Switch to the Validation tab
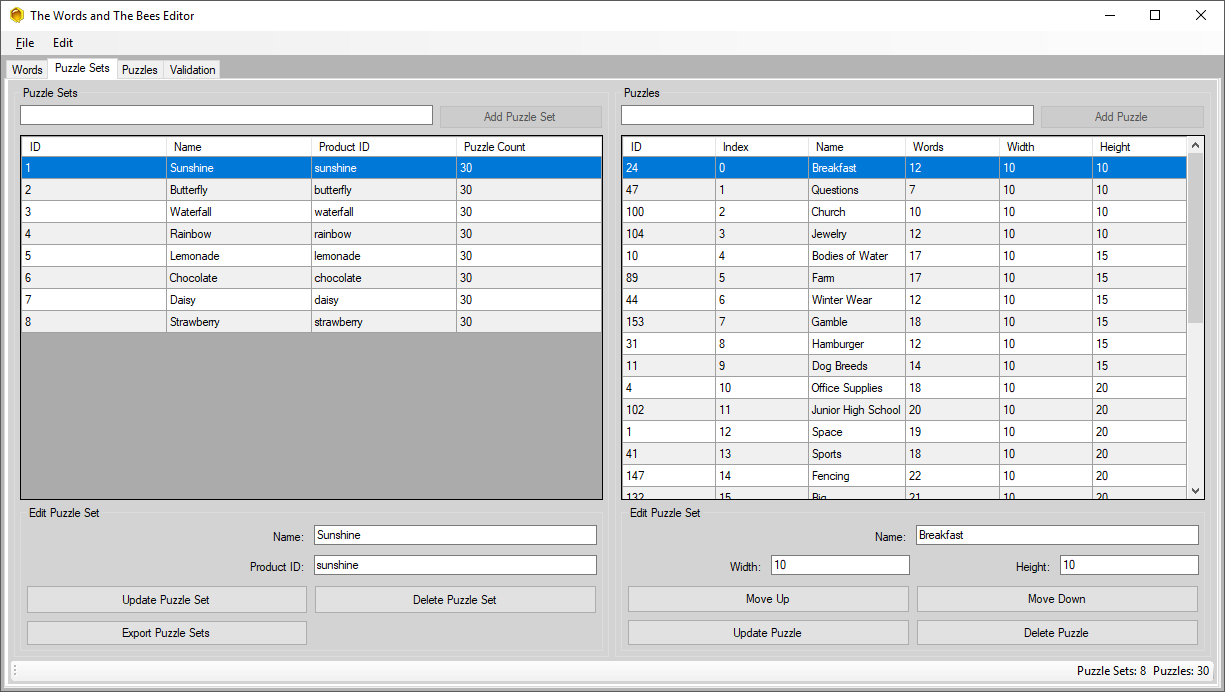The width and height of the screenshot is (1225, 692). 192,70
